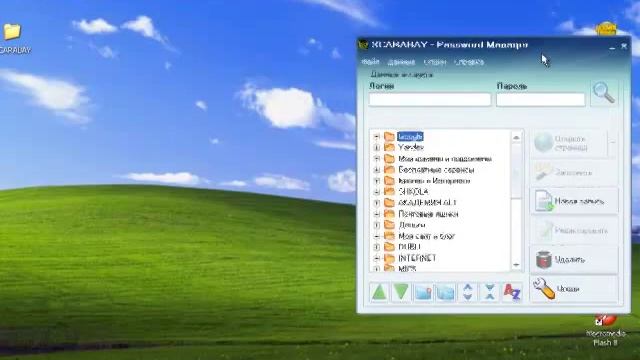Click tree list scrollbar up arrow
This screenshot has width=640, height=360.
pyautogui.click(x=516, y=138)
